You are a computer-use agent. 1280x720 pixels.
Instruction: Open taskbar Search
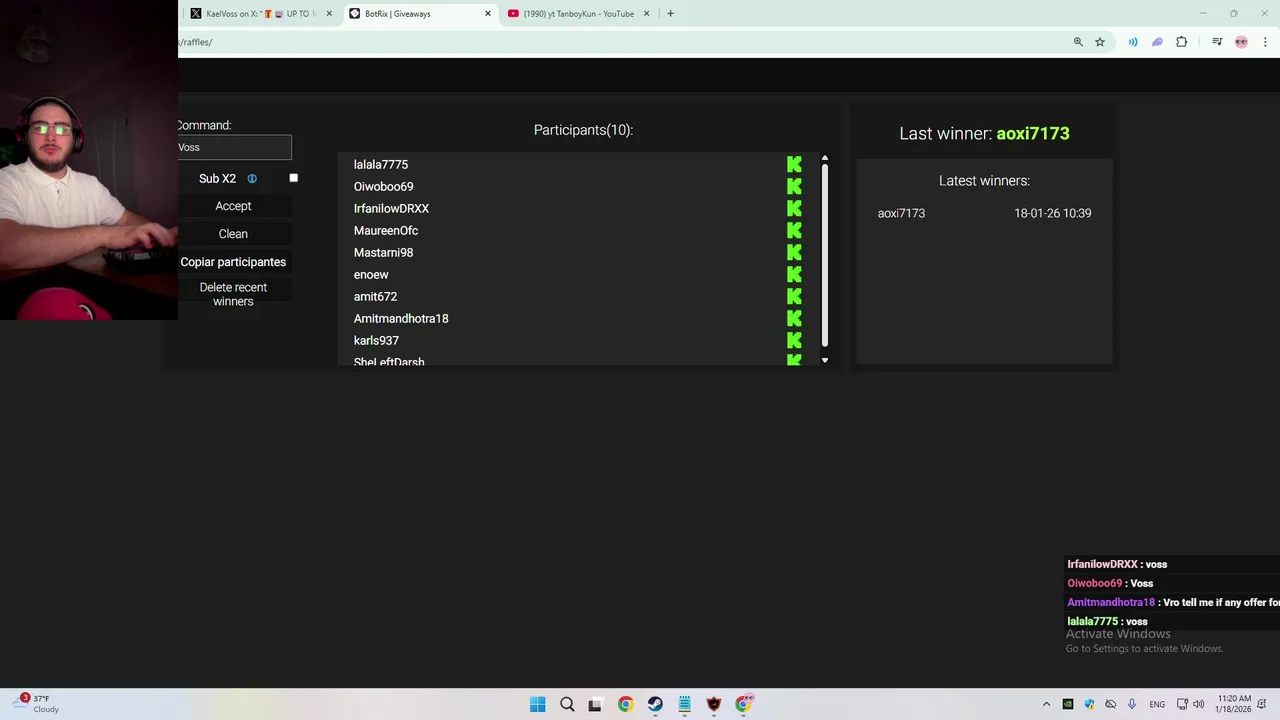(567, 704)
